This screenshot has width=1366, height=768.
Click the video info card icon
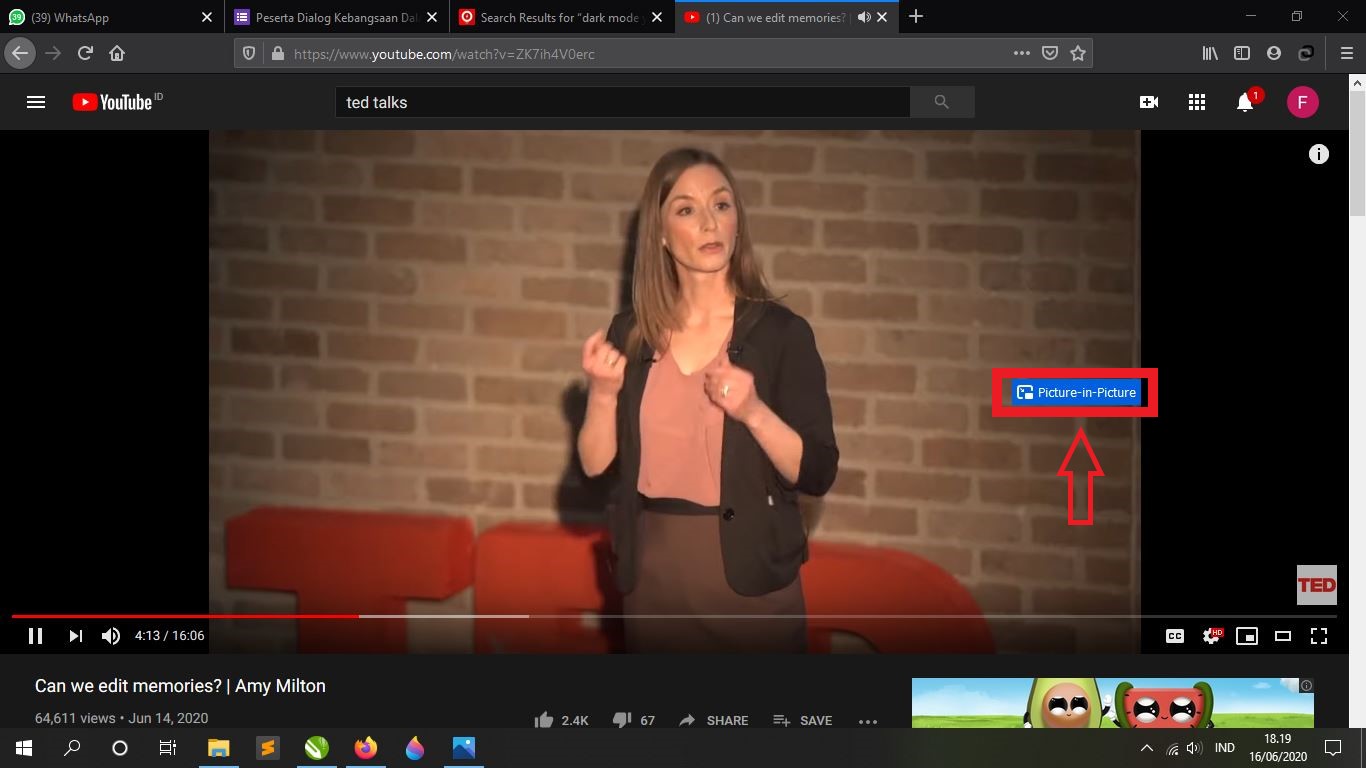pyautogui.click(x=1318, y=154)
